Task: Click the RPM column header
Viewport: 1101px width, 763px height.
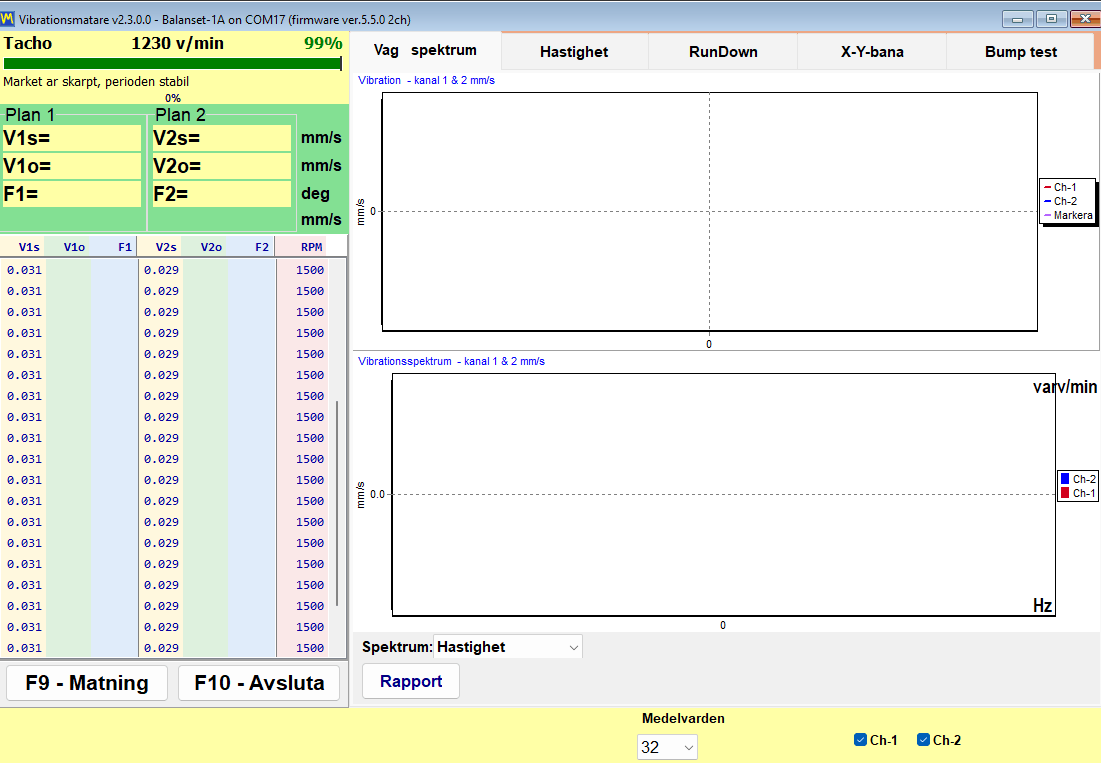Action: (x=302, y=247)
